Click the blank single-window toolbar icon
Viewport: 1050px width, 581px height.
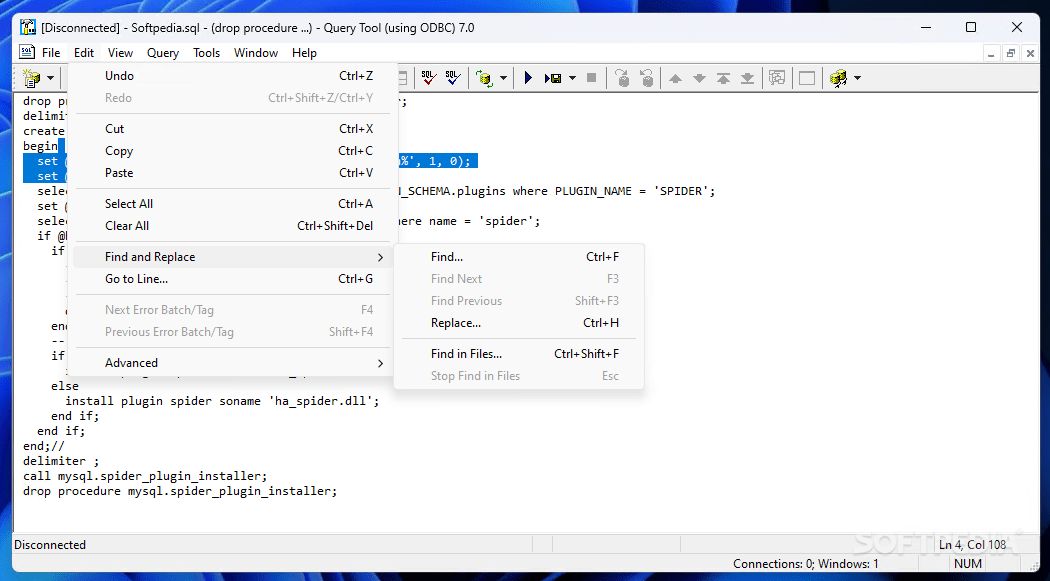[x=807, y=78]
